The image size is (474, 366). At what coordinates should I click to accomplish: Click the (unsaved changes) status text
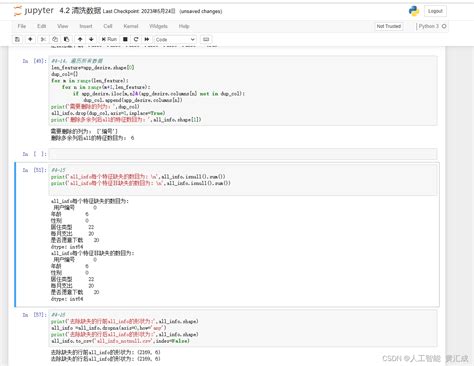[x=201, y=11]
